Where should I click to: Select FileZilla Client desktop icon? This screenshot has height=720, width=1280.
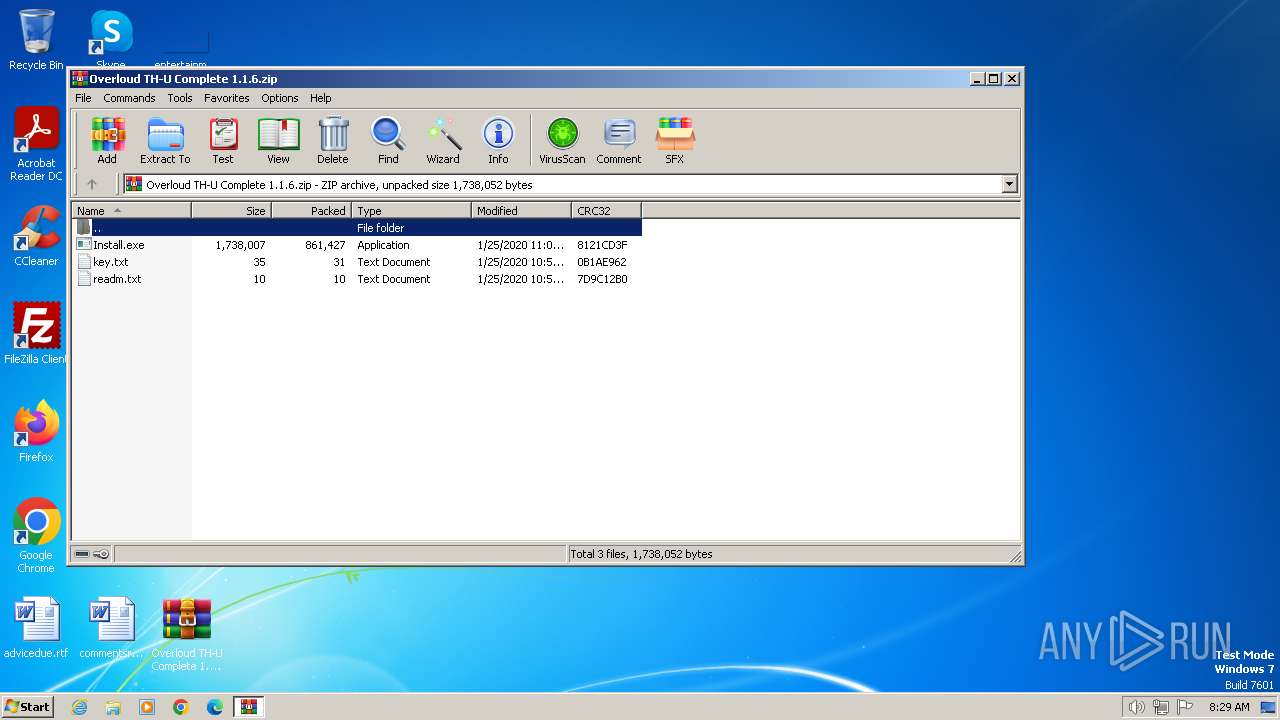click(x=36, y=333)
